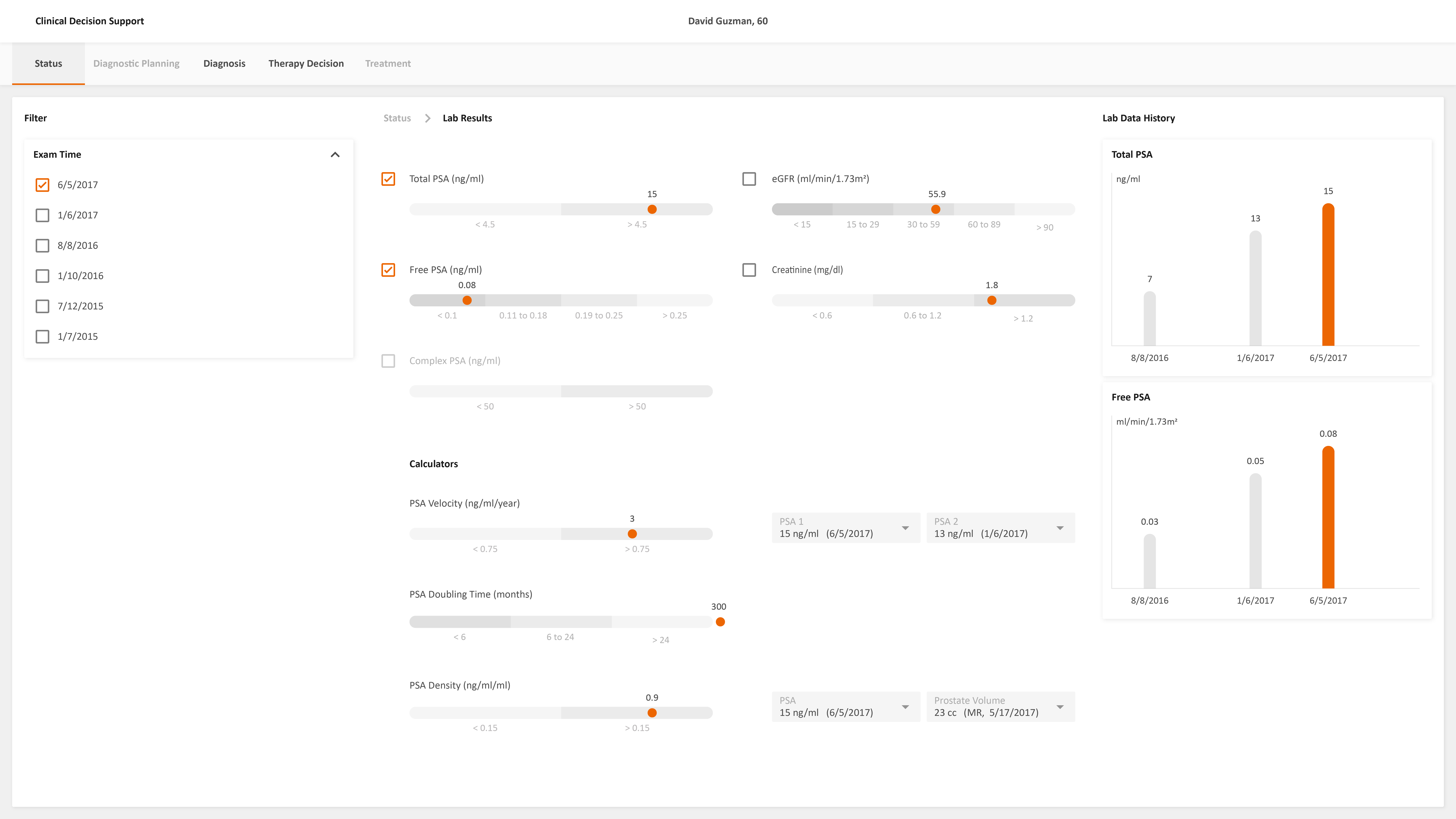Check the eGFR checkbox
Image resolution: width=1456 pixels, height=819 pixels.
click(x=749, y=179)
